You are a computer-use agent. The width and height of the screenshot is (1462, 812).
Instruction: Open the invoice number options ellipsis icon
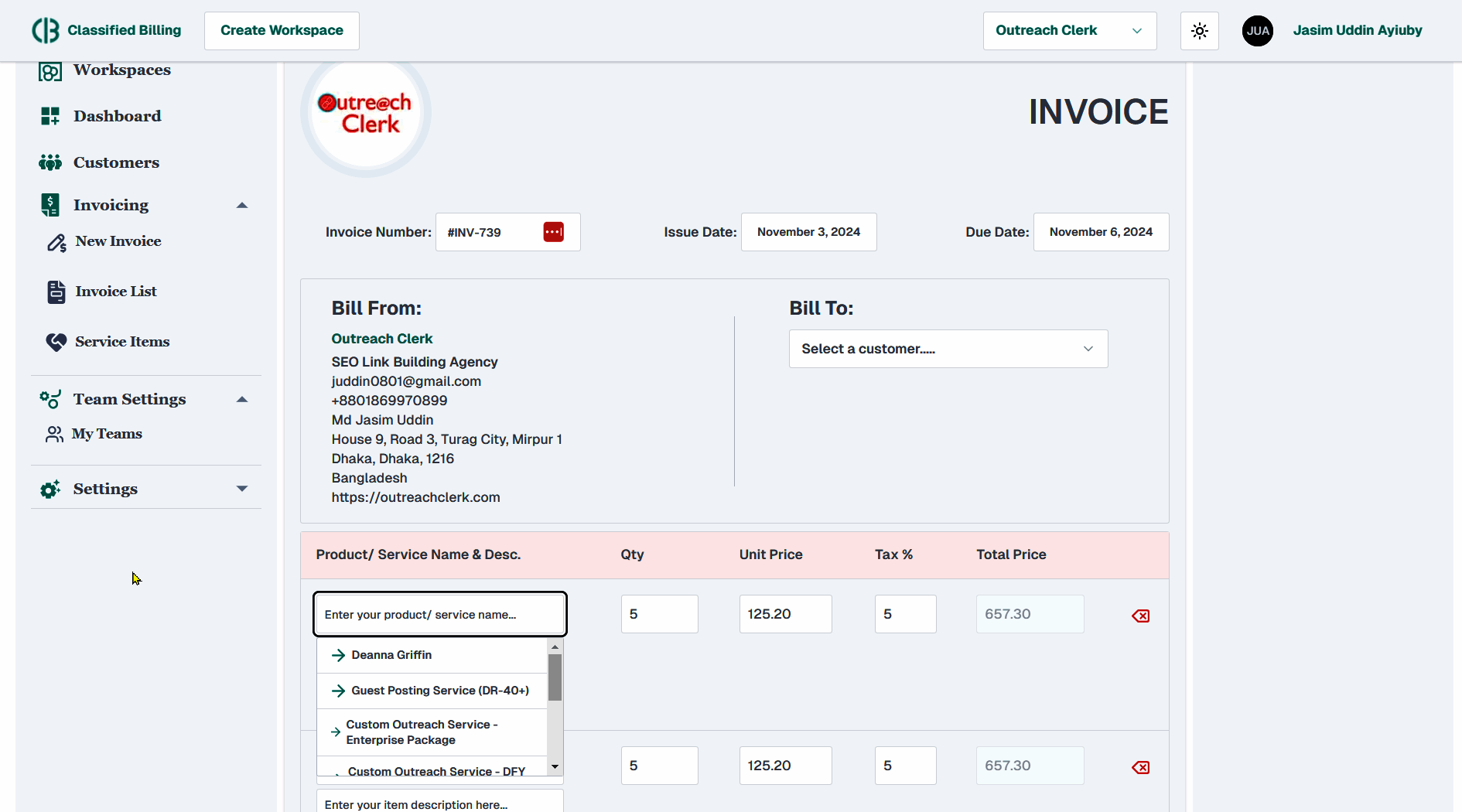click(554, 231)
